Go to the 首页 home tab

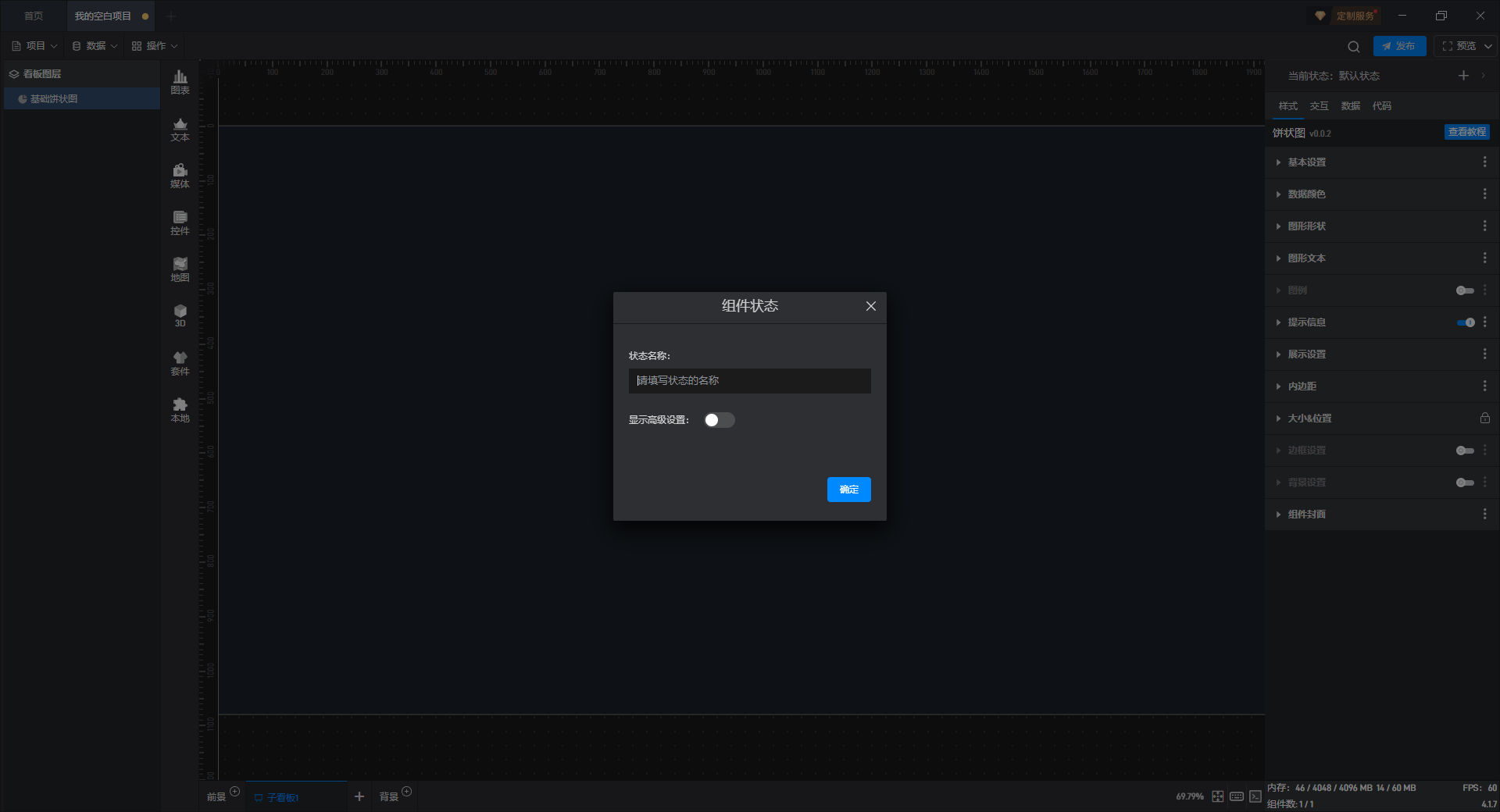pyautogui.click(x=34, y=16)
